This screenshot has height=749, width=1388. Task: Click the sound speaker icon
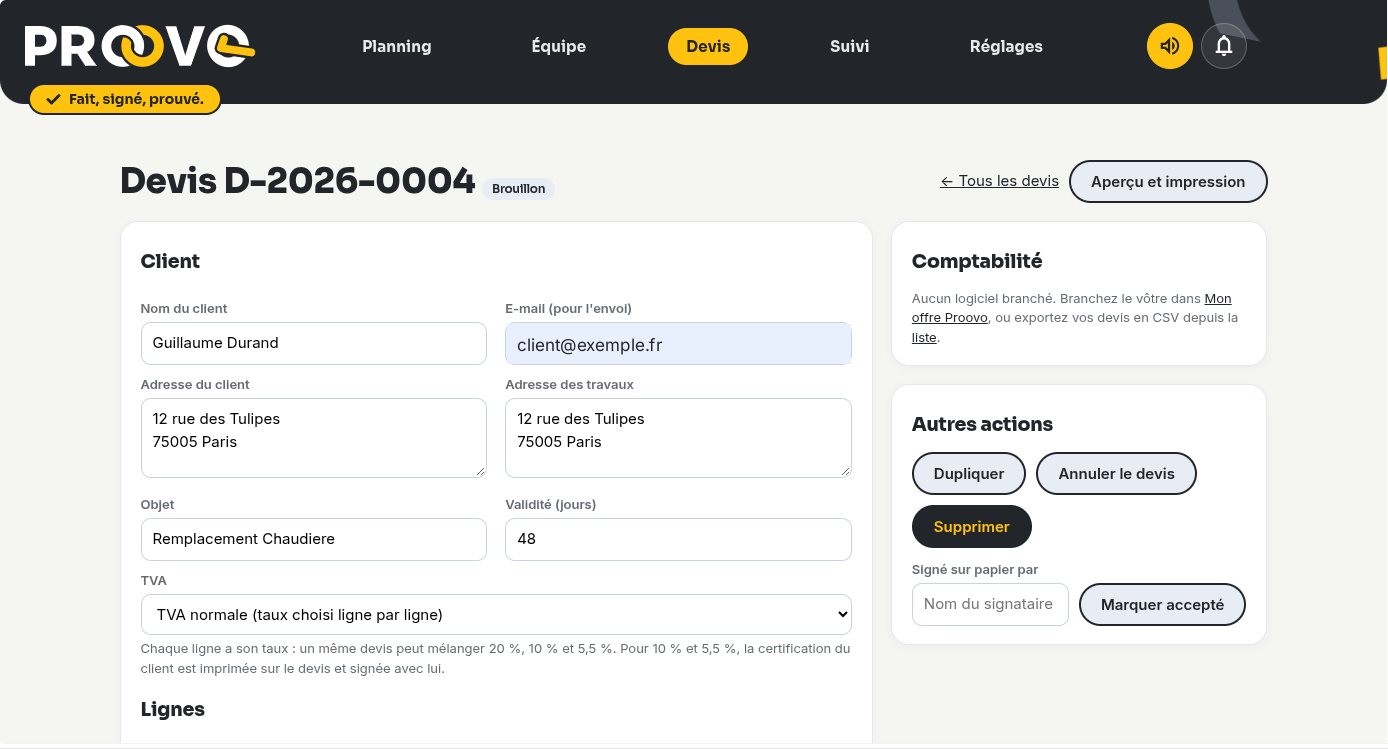(1169, 46)
